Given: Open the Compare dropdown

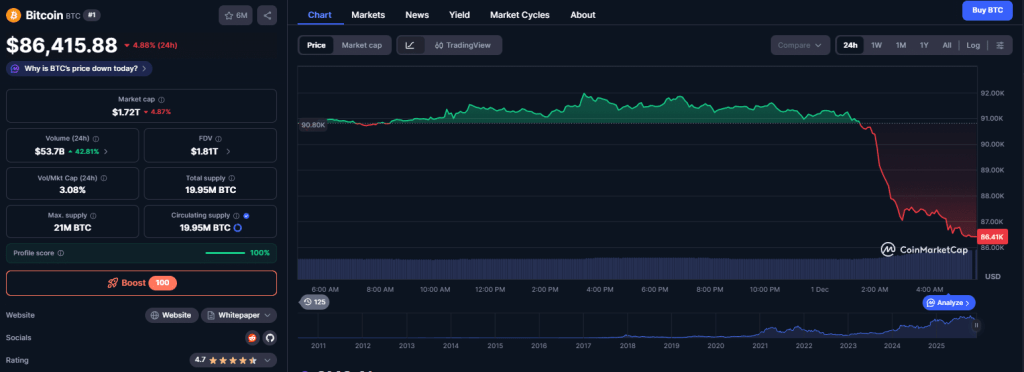Looking at the screenshot, I should point(800,45).
